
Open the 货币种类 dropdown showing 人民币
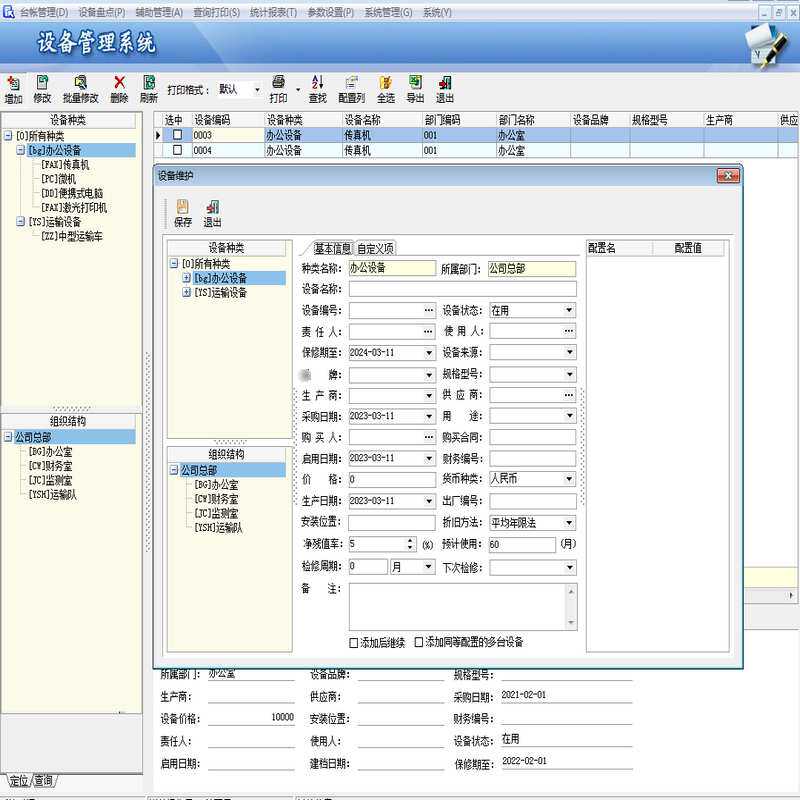click(569, 479)
